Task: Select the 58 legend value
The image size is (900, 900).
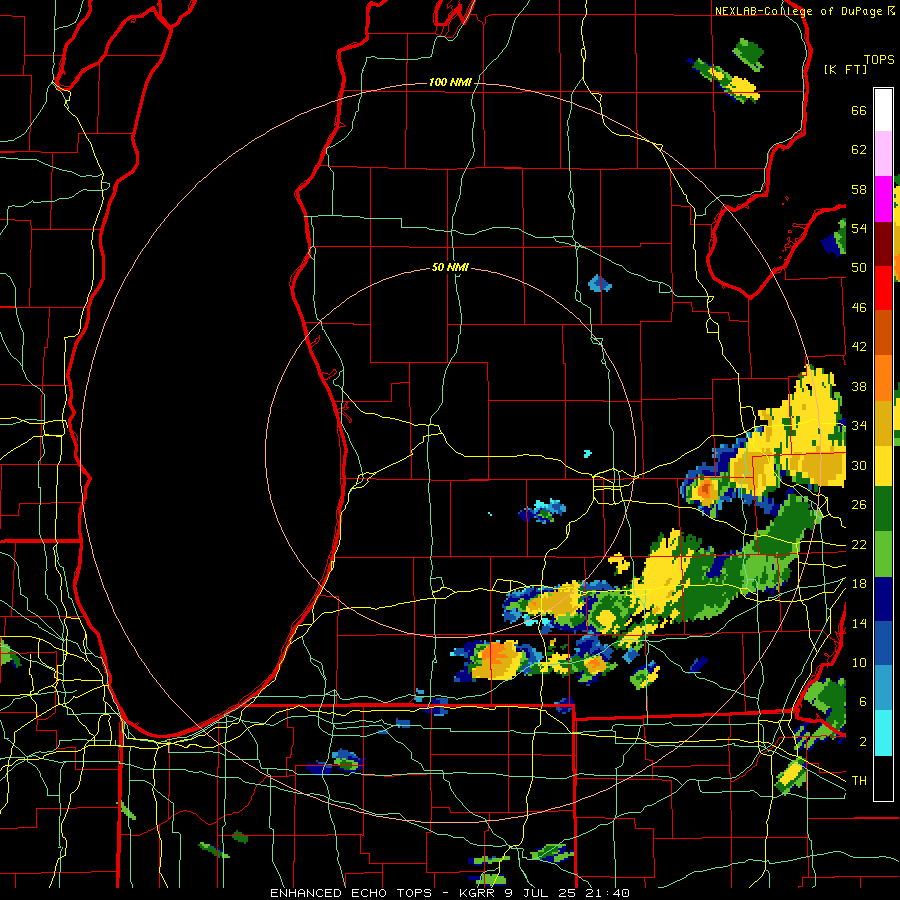Action: (859, 189)
